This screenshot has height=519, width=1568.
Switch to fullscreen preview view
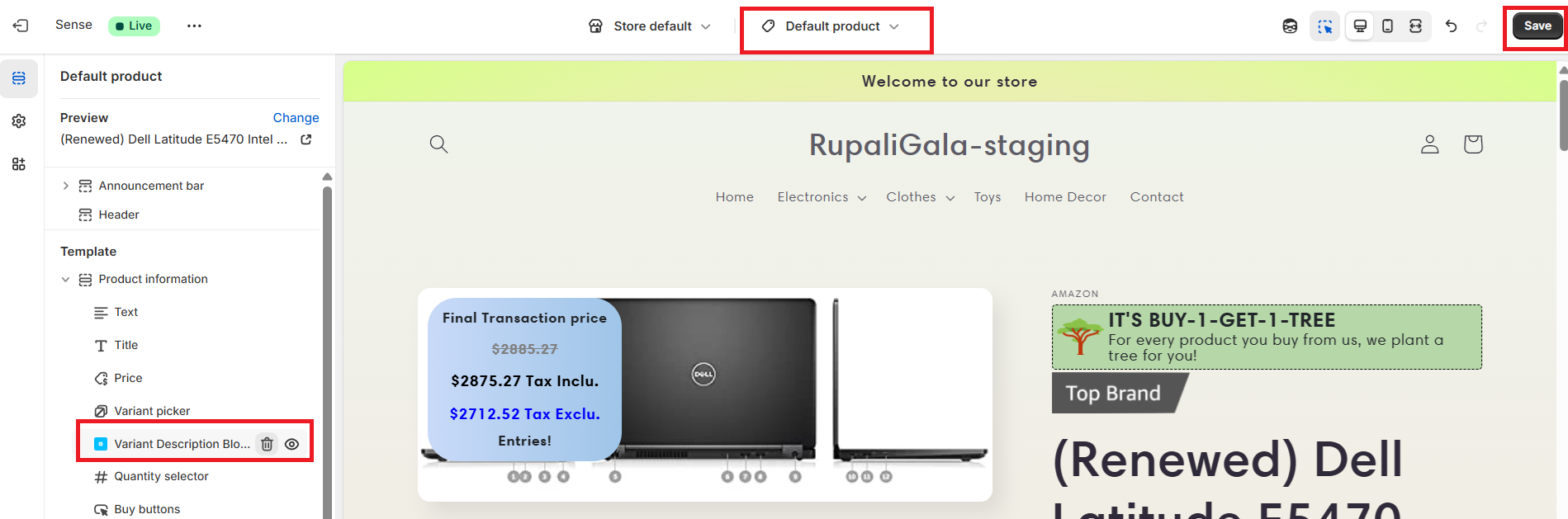click(1415, 26)
